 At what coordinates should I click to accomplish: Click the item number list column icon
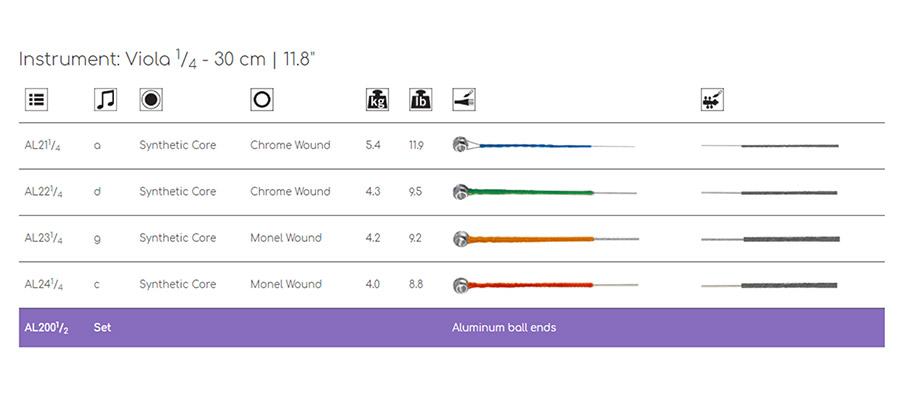[x=36, y=100]
